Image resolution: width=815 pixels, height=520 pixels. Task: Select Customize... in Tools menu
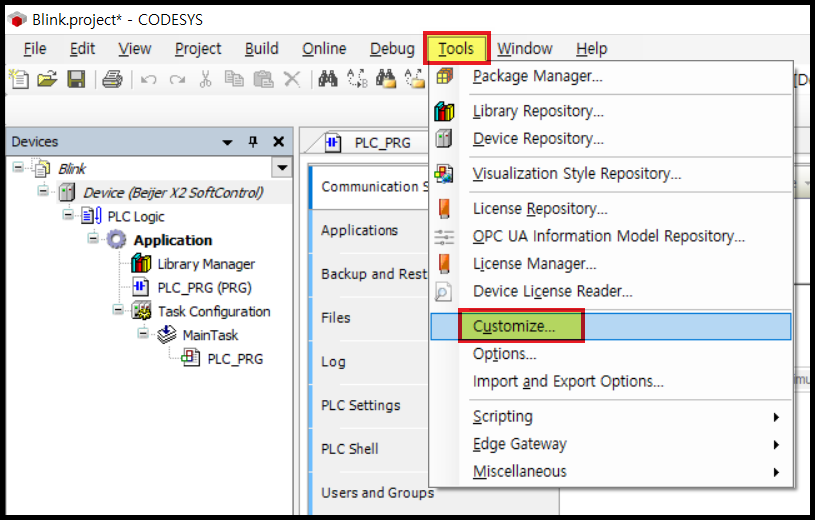click(611, 326)
